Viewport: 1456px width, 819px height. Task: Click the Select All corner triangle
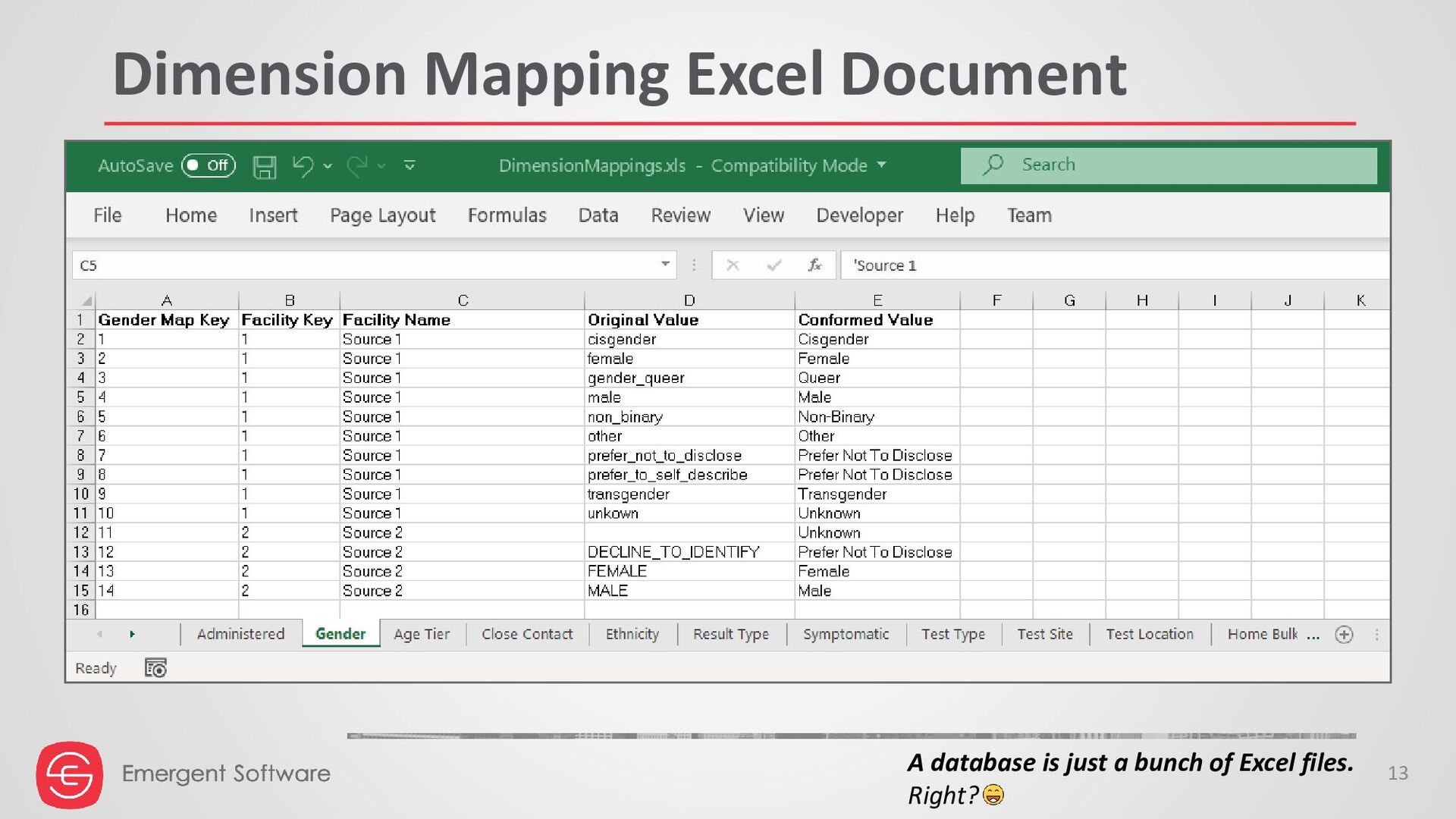click(86, 300)
